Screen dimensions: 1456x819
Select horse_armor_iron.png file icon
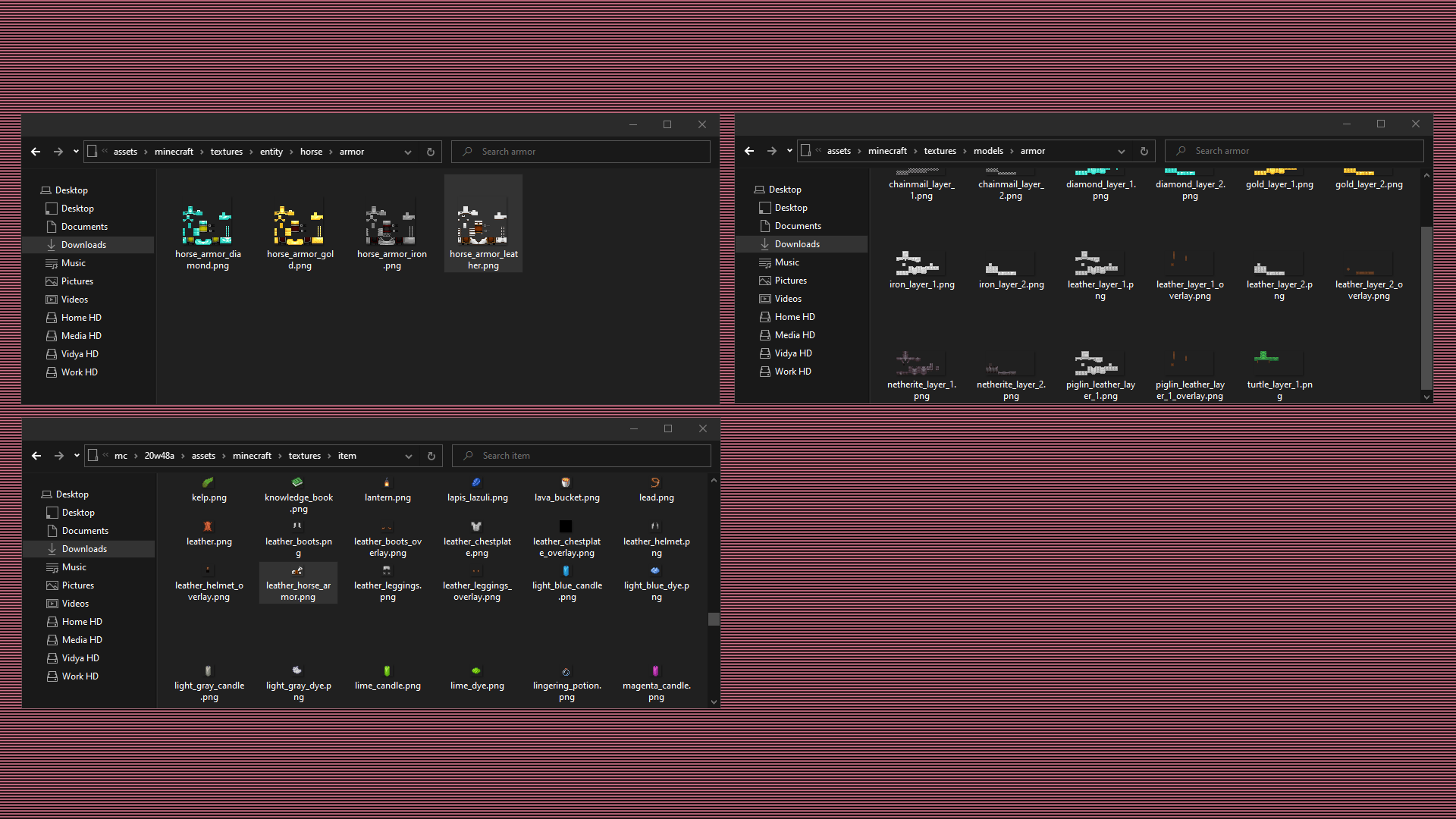coord(391,225)
